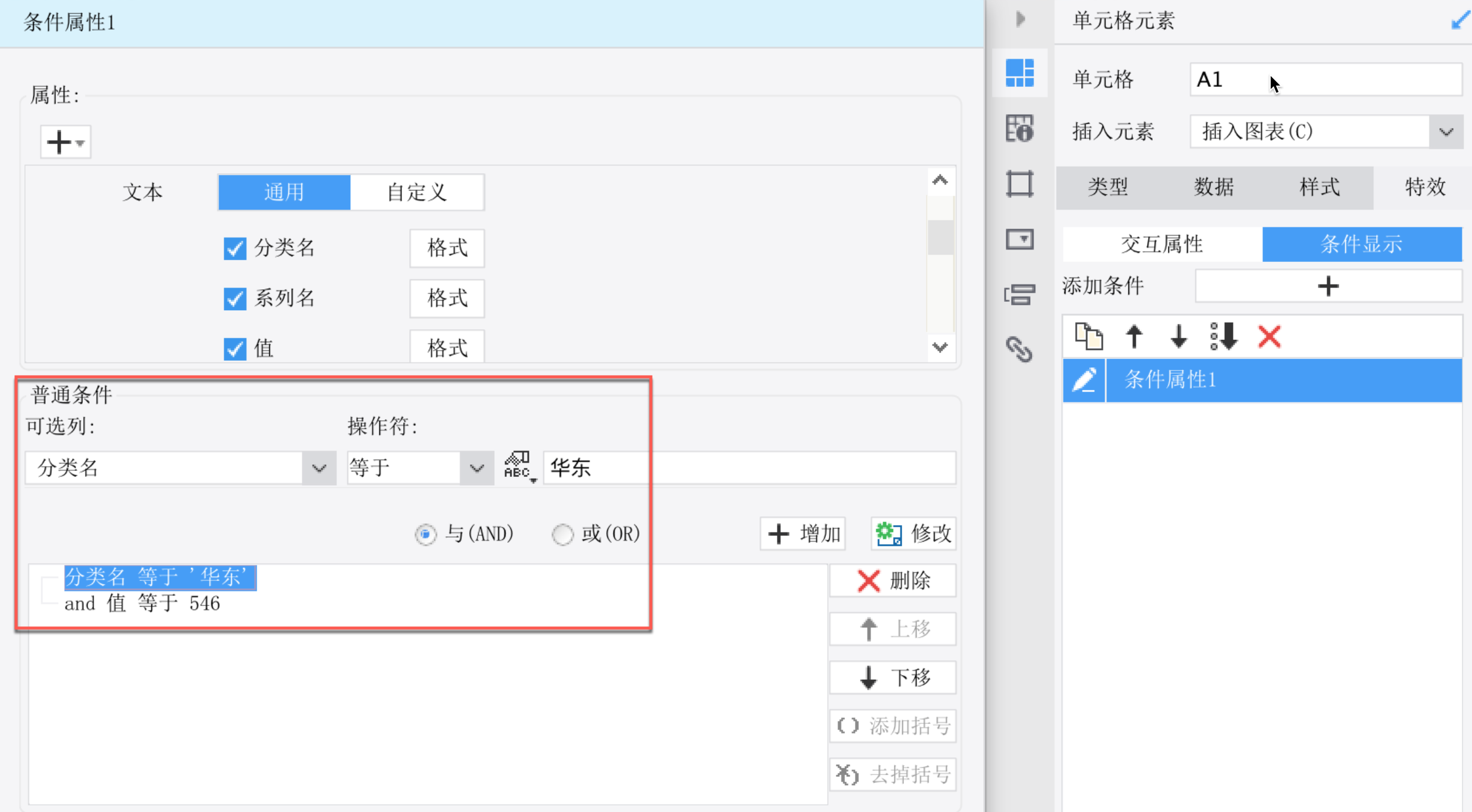Image resolution: width=1472 pixels, height=812 pixels.
Task: Click the pencil edit icon for 条件属性1
Action: click(1084, 380)
